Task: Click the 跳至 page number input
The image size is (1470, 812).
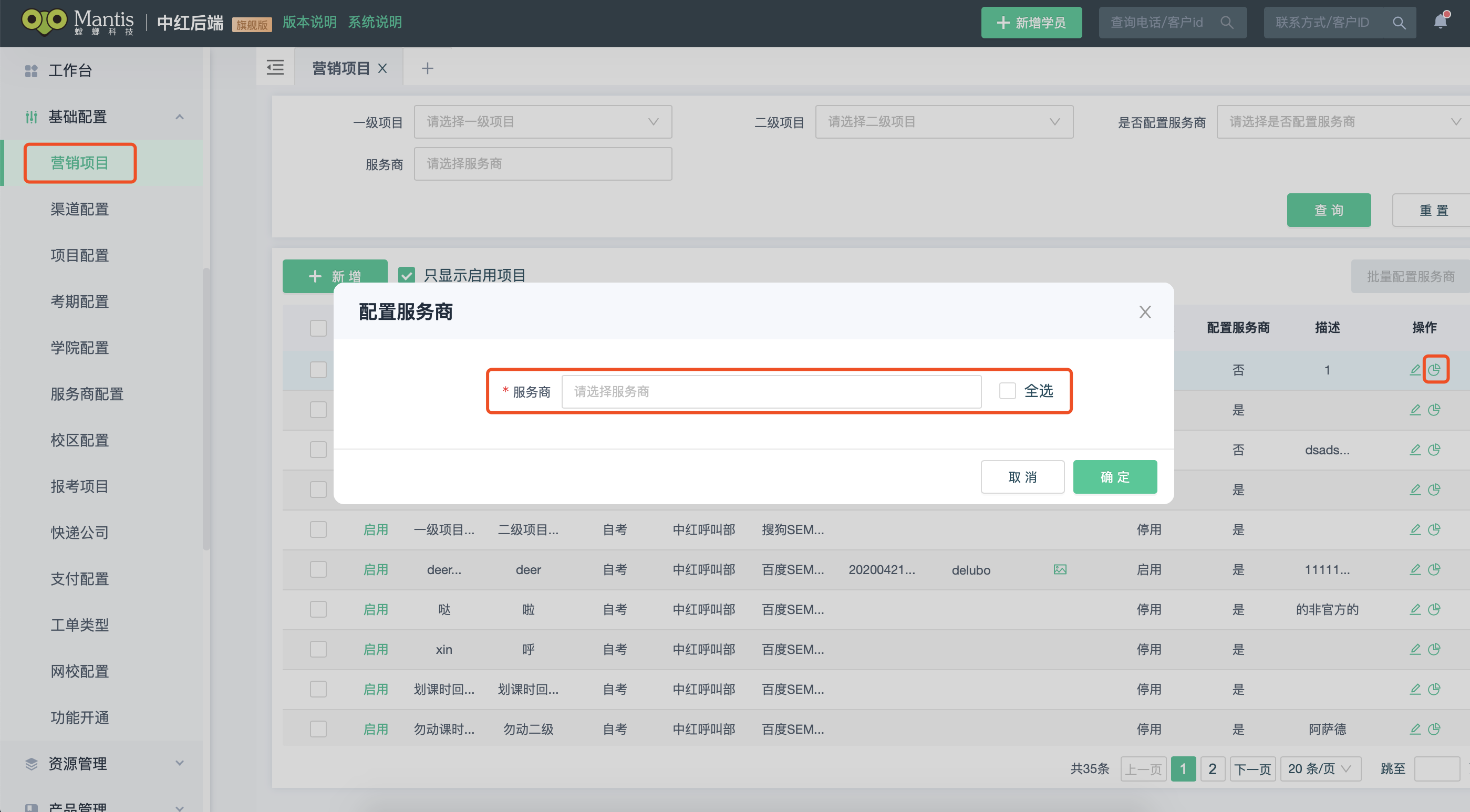Action: coord(1437,768)
